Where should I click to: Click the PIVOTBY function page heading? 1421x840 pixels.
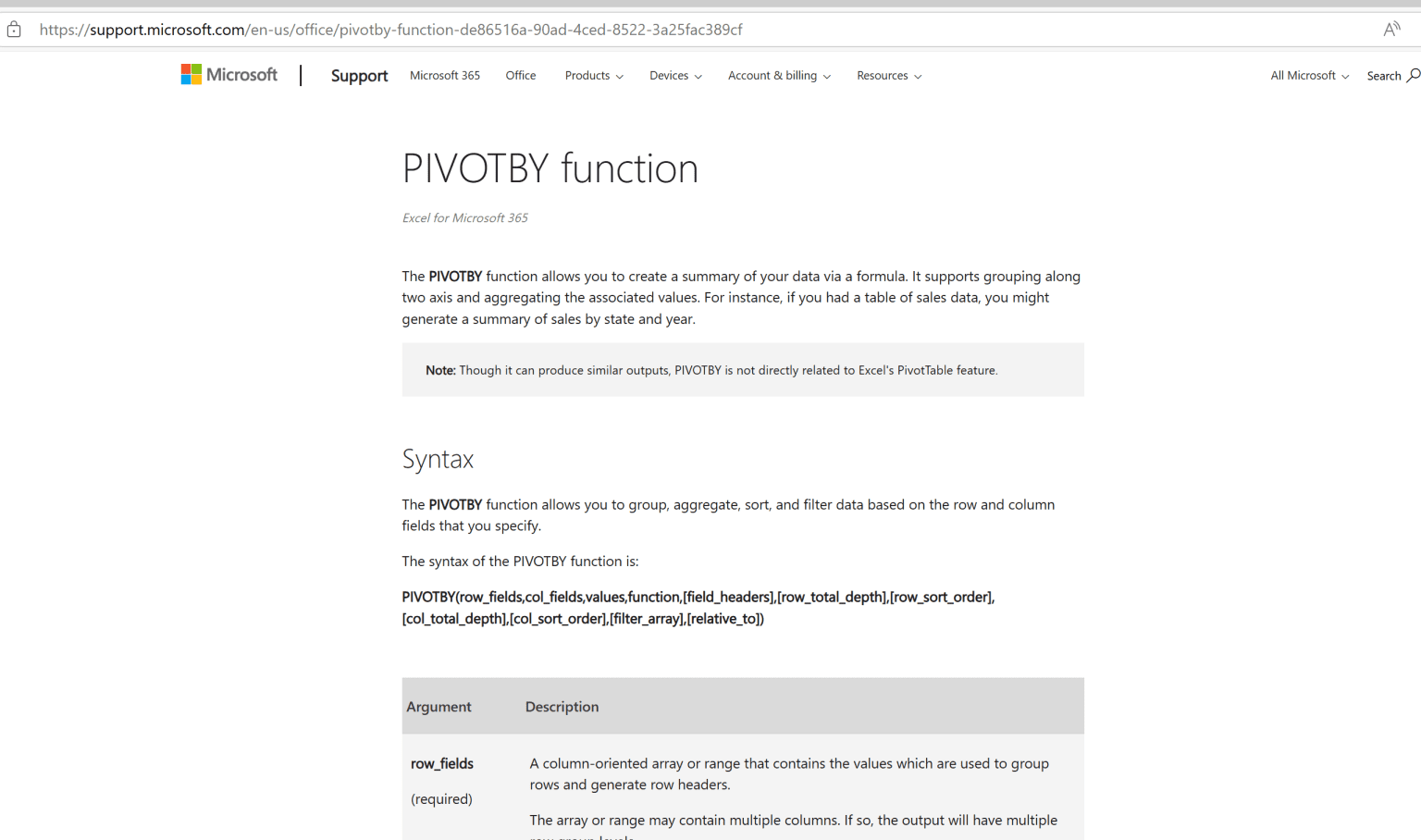click(550, 168)
